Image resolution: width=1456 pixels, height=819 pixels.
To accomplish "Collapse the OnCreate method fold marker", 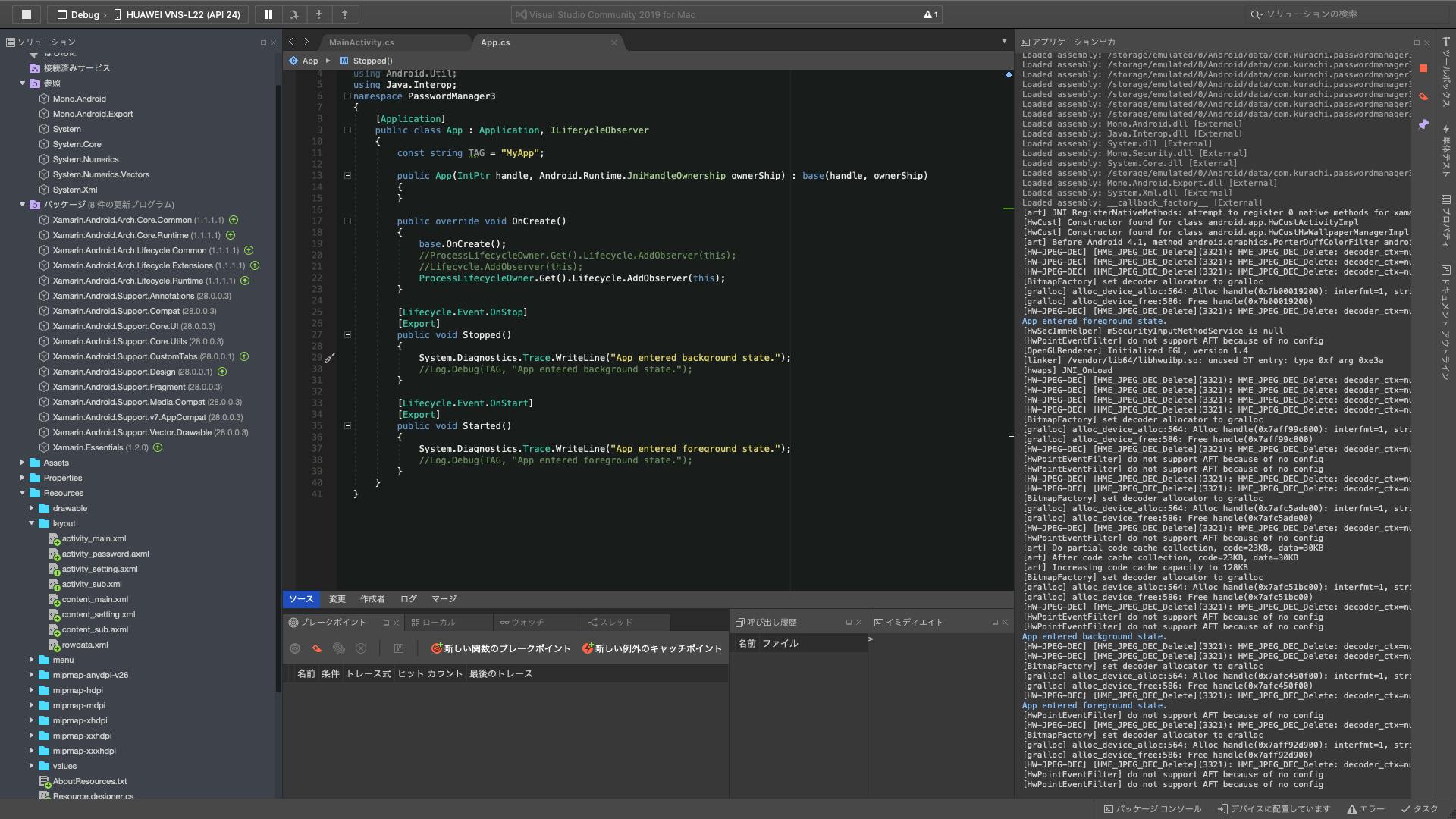I will [347, 221].
